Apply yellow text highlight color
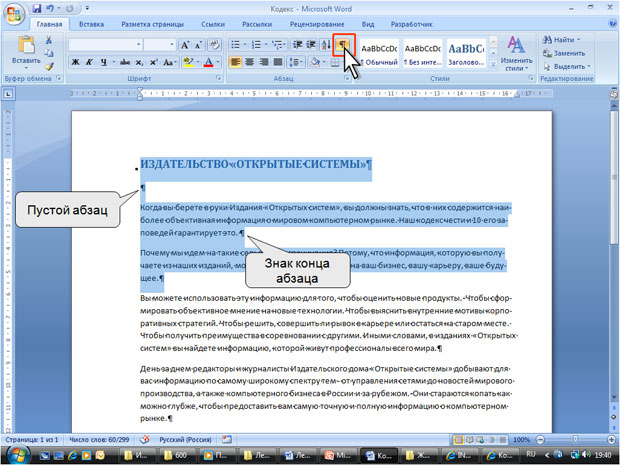620x465 pixels. (x=188, y=62)
